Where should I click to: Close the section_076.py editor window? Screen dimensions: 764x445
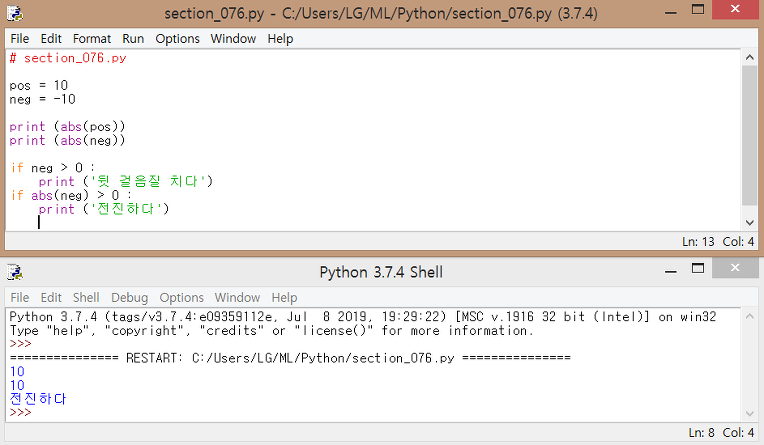[735, 9]
